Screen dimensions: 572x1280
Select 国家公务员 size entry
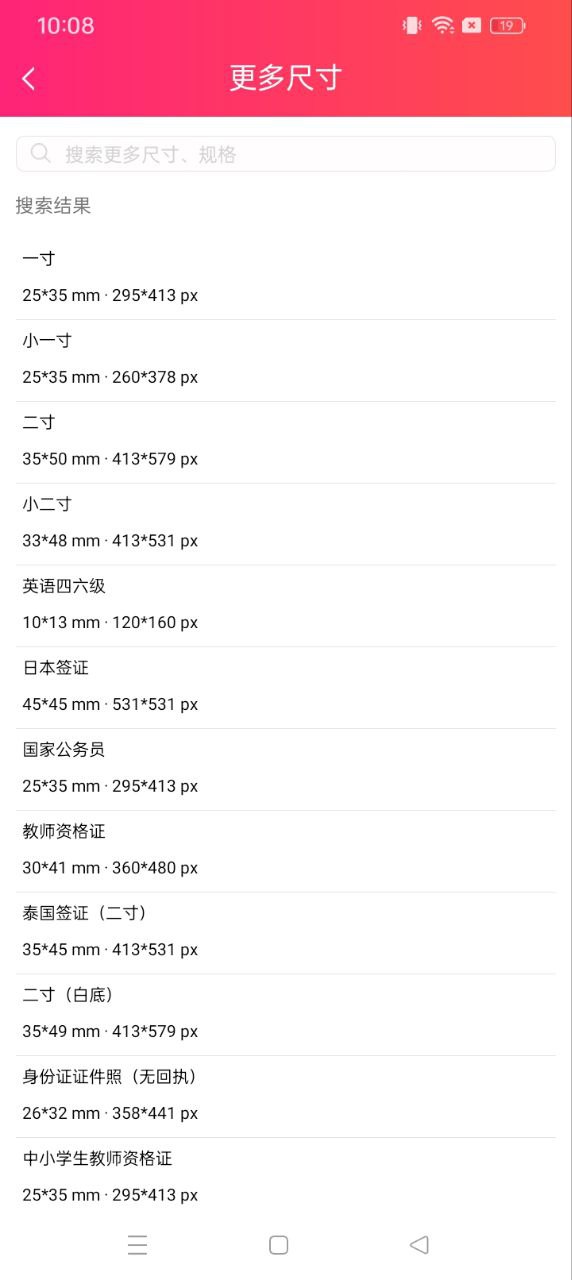[x=286, y=770]
